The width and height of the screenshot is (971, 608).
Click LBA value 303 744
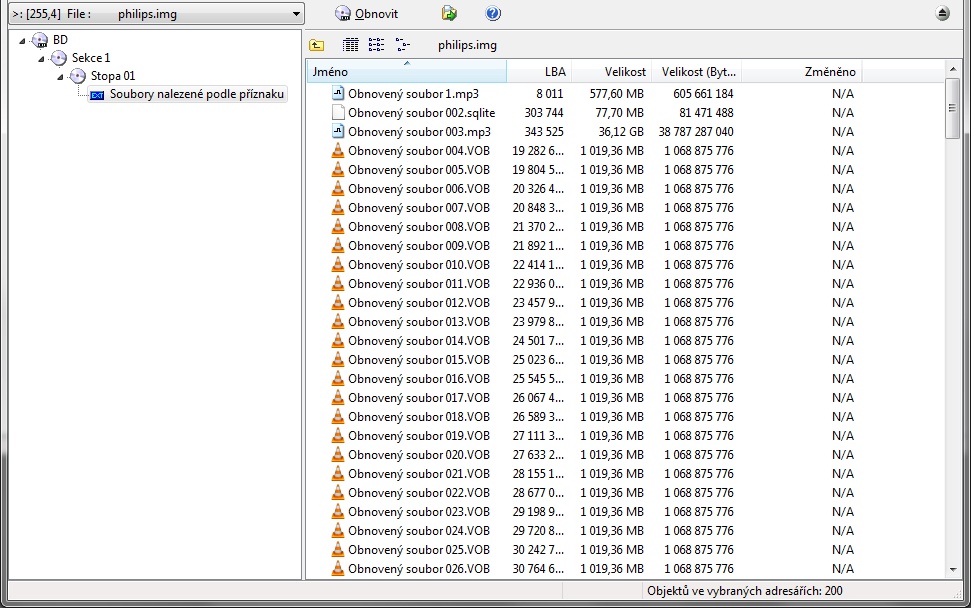click(x=544, y=113)
